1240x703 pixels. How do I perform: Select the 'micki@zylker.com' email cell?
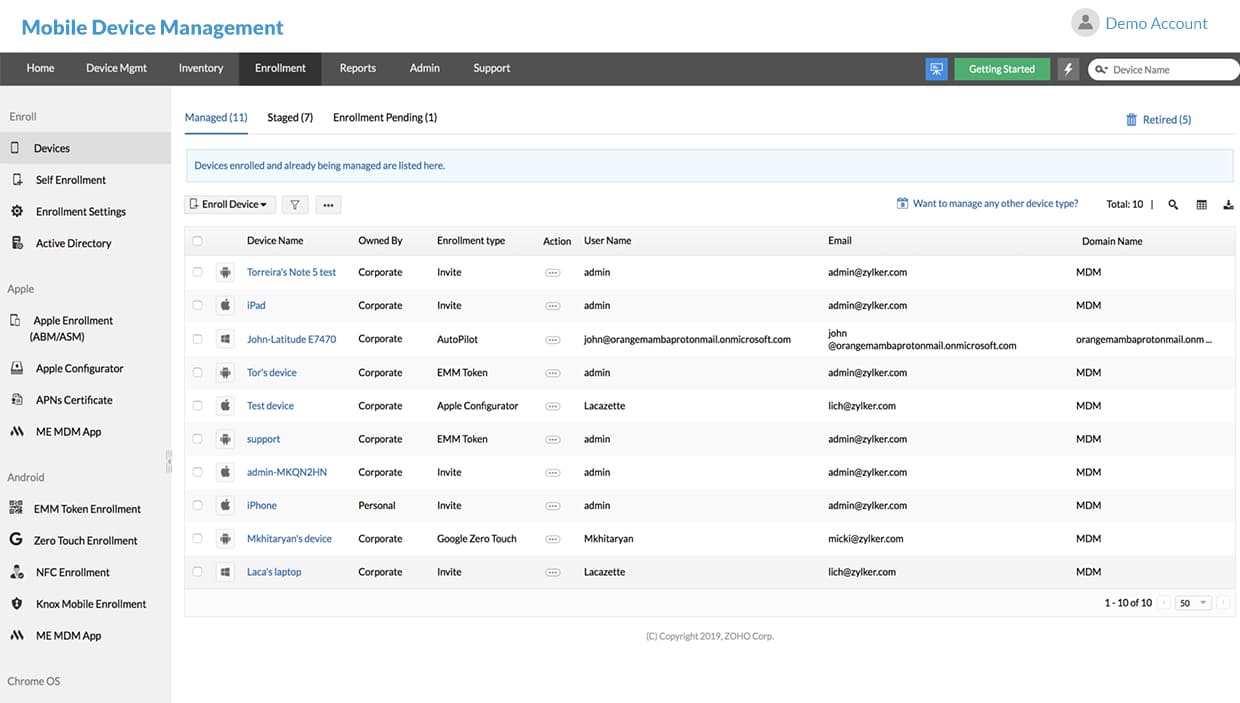click(x=866, y=539)
